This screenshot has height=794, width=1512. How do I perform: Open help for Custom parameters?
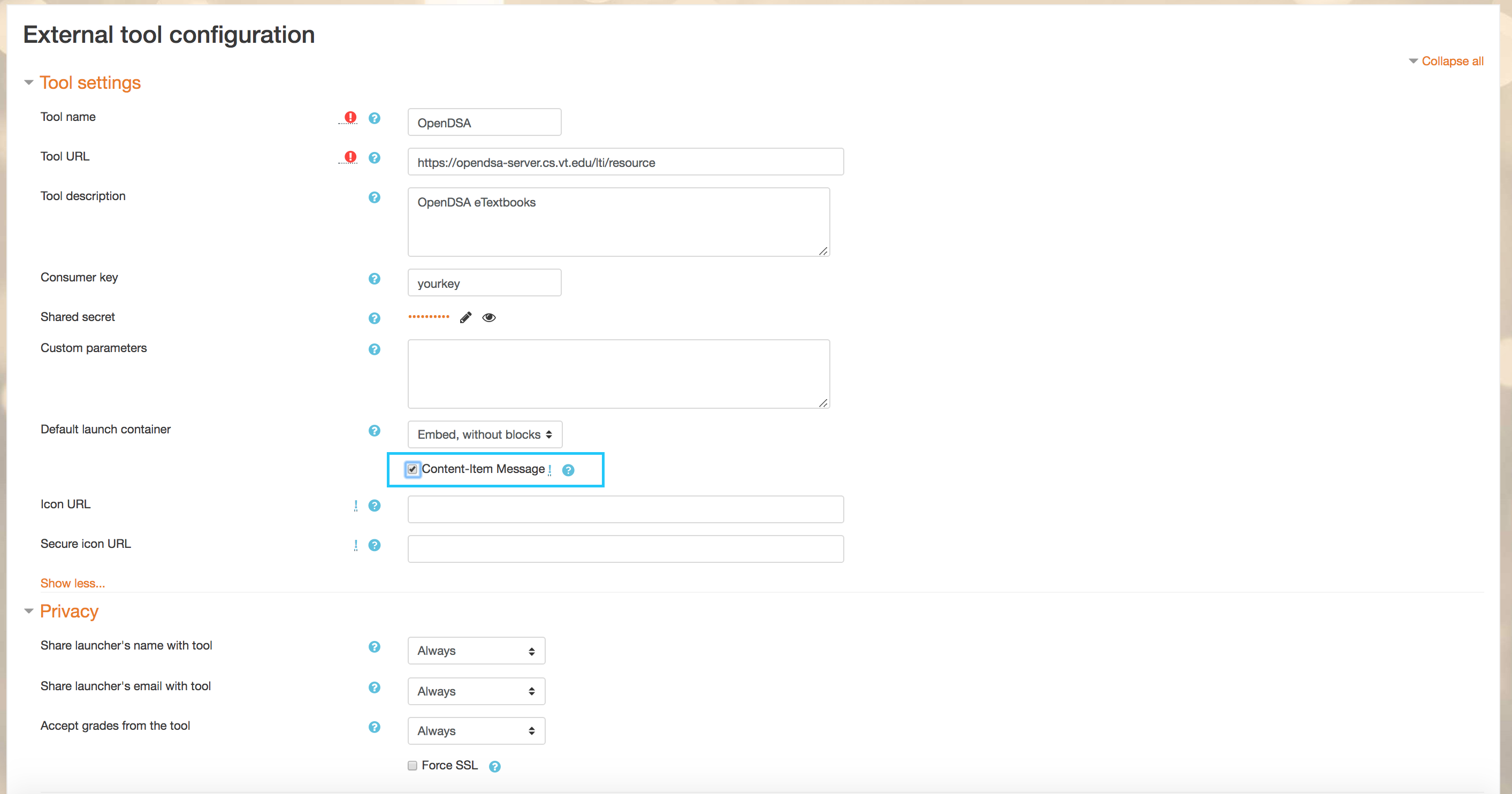click(375, 349)
